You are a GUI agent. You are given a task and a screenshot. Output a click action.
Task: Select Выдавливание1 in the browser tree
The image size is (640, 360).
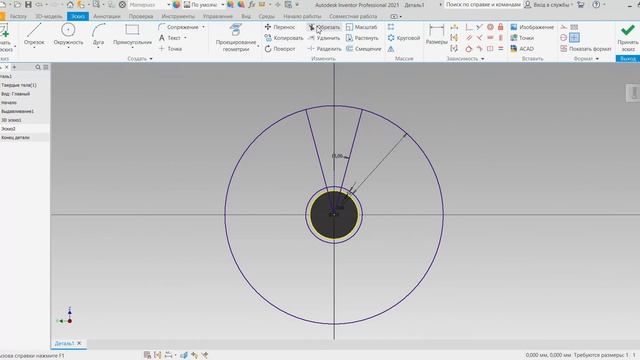[18, 111]
